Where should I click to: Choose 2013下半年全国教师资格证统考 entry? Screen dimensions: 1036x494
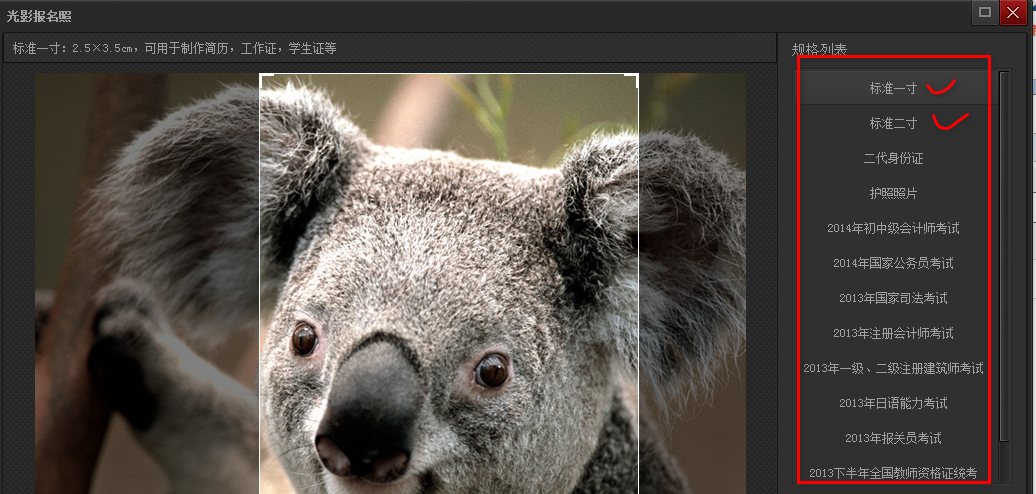[893, 474]
